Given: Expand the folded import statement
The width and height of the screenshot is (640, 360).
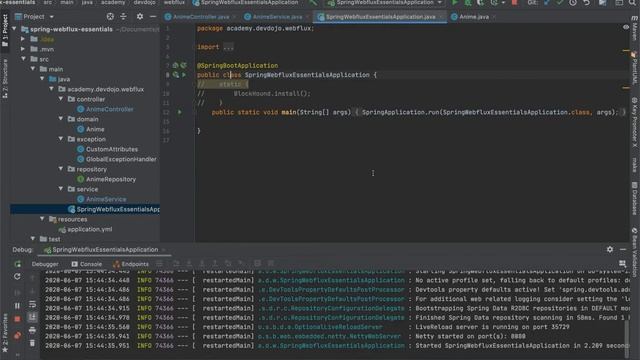Looking at the screenshot, I should [x=228, y=47].
